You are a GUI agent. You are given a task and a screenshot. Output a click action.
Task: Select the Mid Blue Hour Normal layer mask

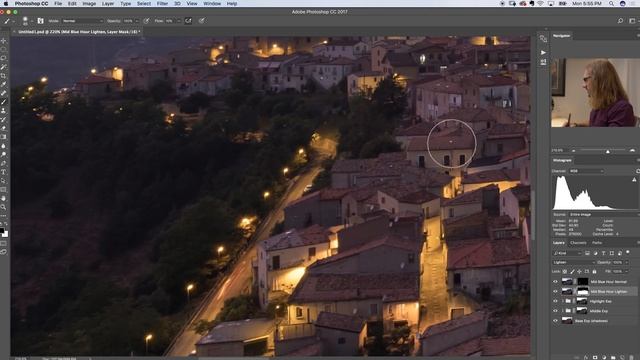pyautogui.click(x=582, y=282)
